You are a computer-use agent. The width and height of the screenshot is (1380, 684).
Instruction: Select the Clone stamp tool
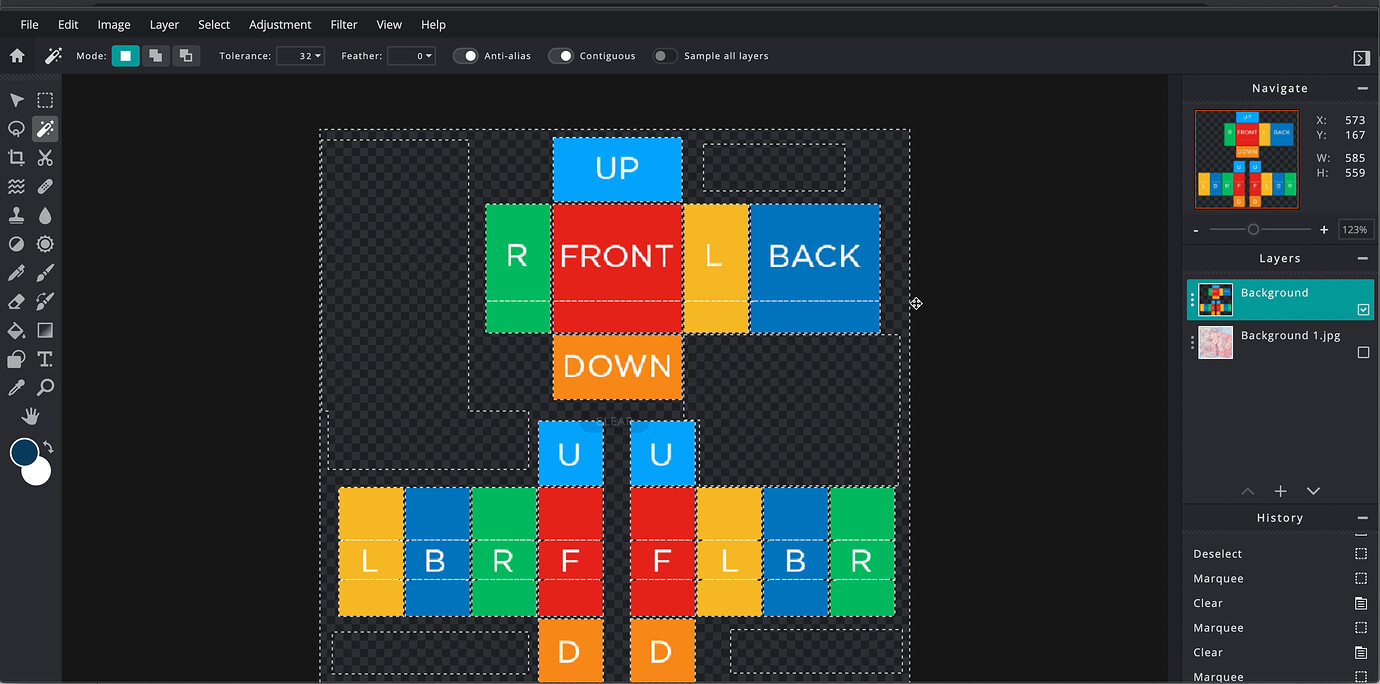click(x=16, y=215)
